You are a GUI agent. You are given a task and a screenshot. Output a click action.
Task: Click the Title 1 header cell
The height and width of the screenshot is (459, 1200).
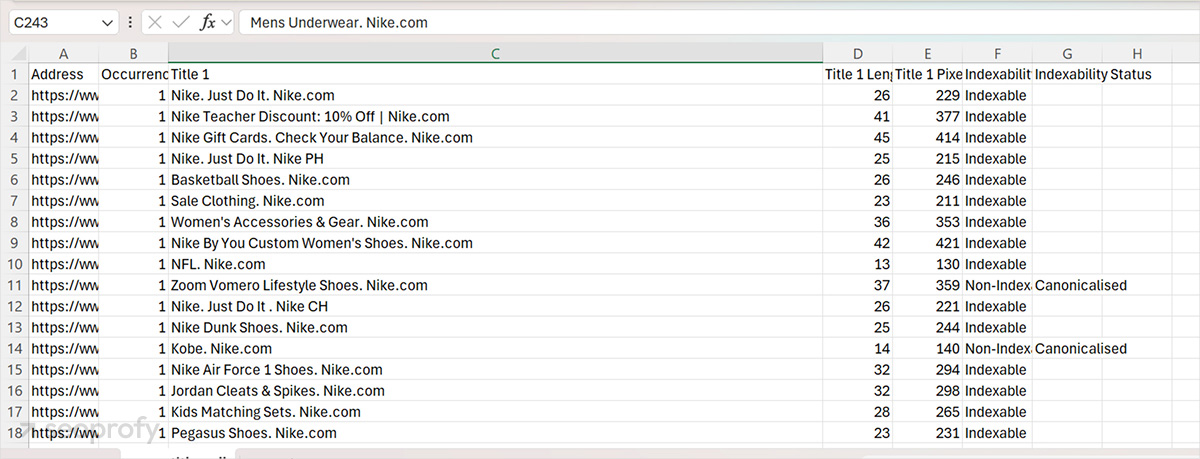tap(495, 74)
